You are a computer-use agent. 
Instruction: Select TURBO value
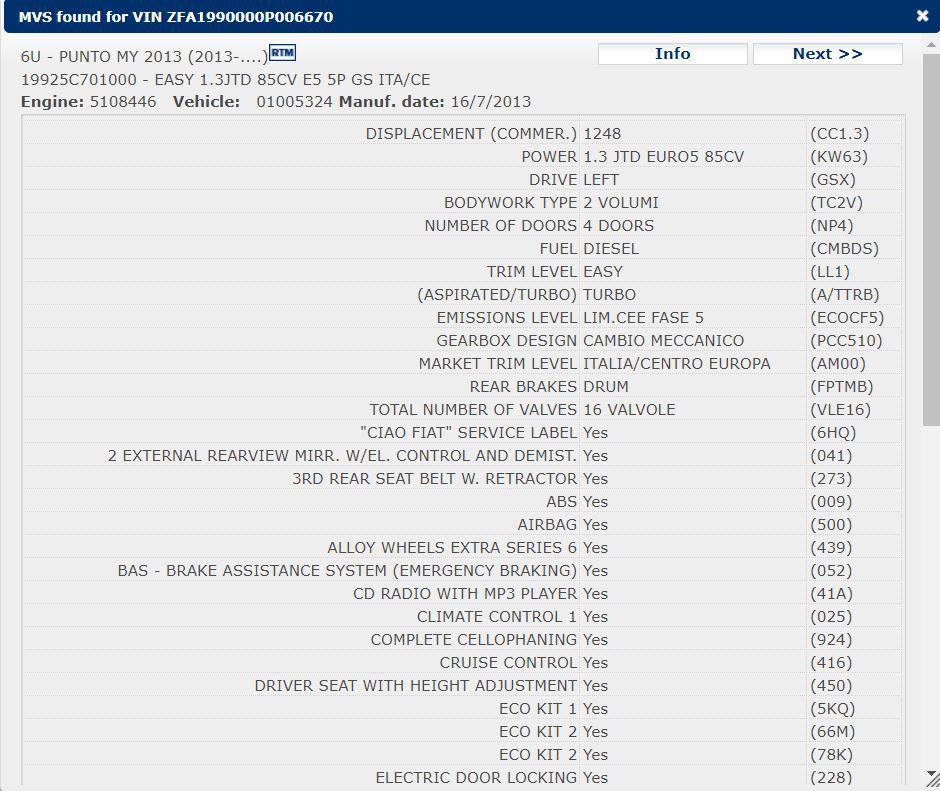(x=609, y=294)
